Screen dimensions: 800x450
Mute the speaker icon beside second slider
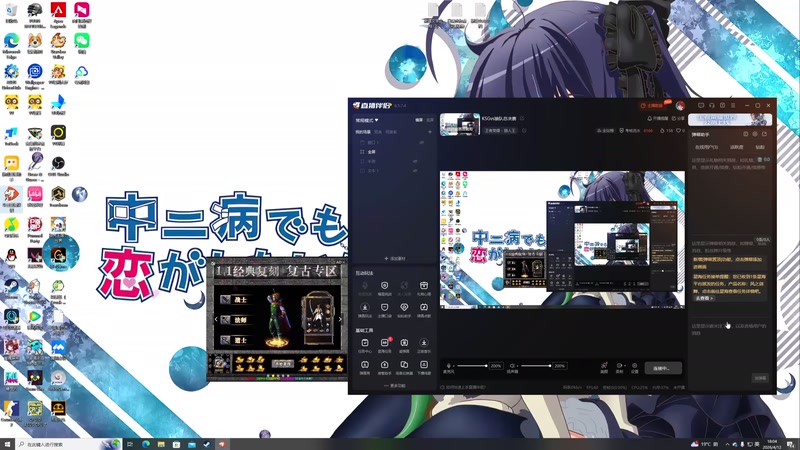tap(512, 366)
